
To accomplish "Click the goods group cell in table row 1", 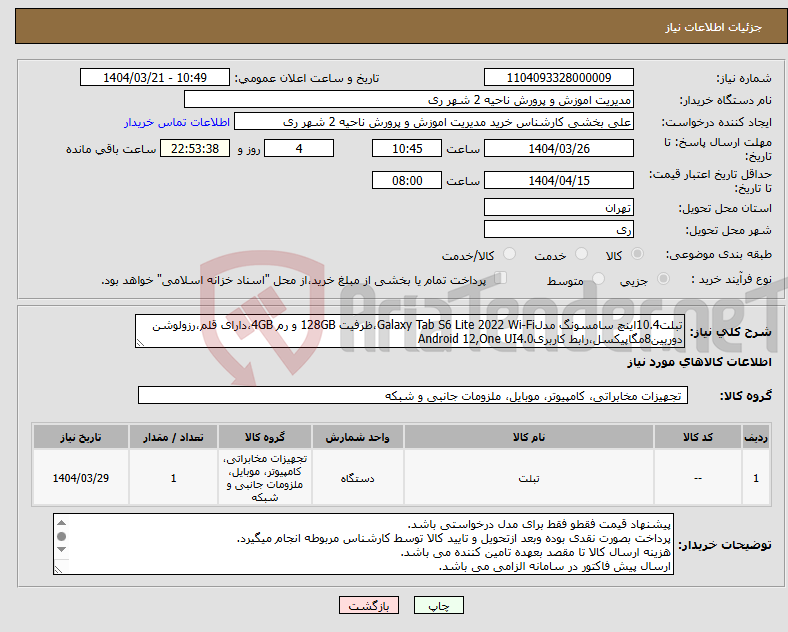I will [264, 478].
